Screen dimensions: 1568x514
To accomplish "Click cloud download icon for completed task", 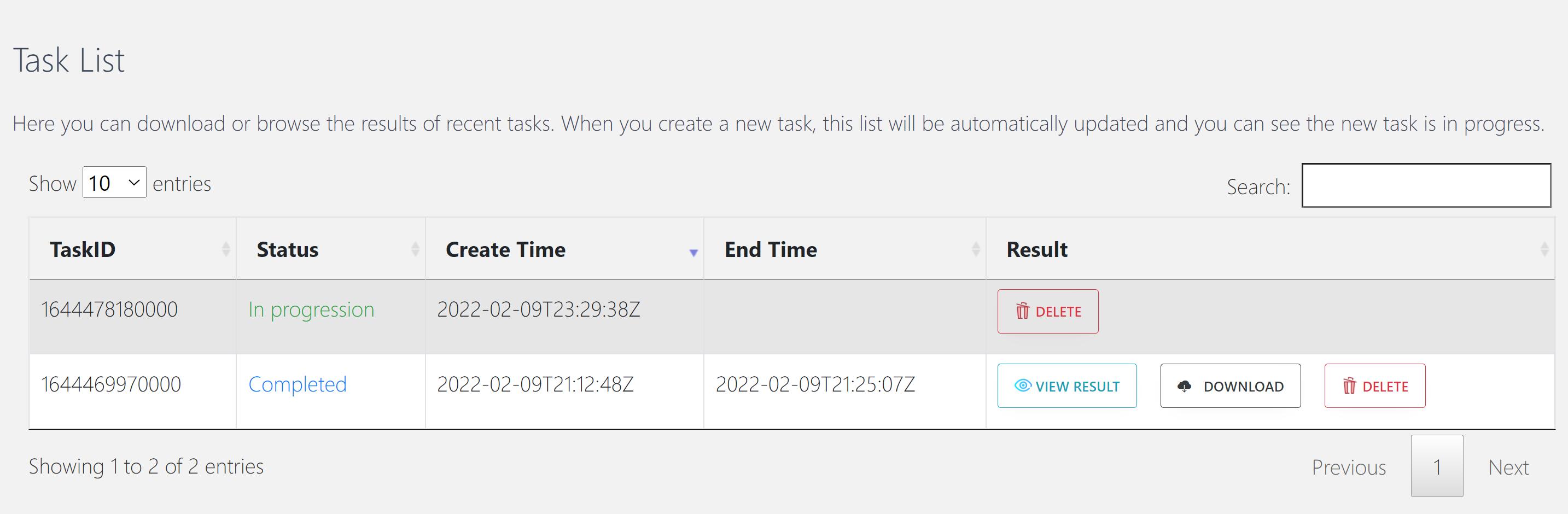I will pyautogui.click(x=1184, y=385).
